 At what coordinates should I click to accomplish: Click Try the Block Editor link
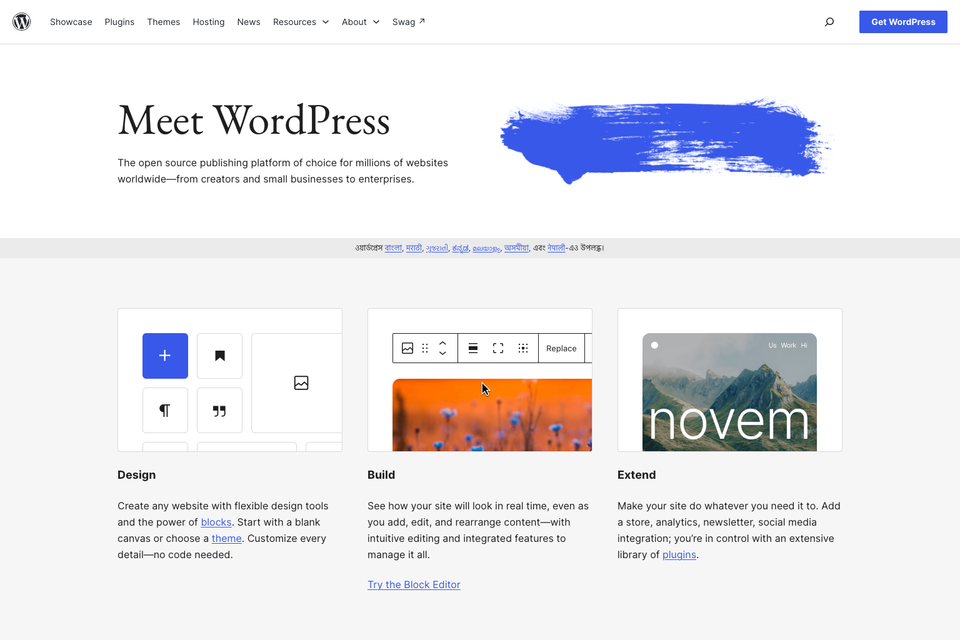pos(414,584)
